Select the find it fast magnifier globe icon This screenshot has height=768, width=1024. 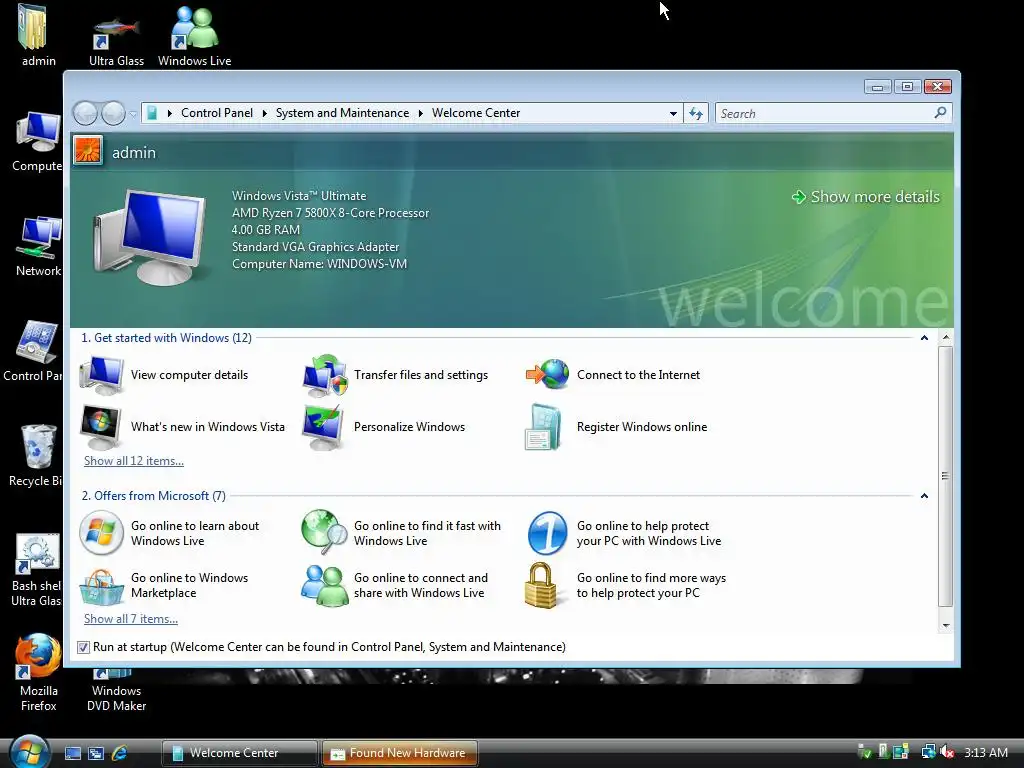pyautogui.click(x=325, y=532)
